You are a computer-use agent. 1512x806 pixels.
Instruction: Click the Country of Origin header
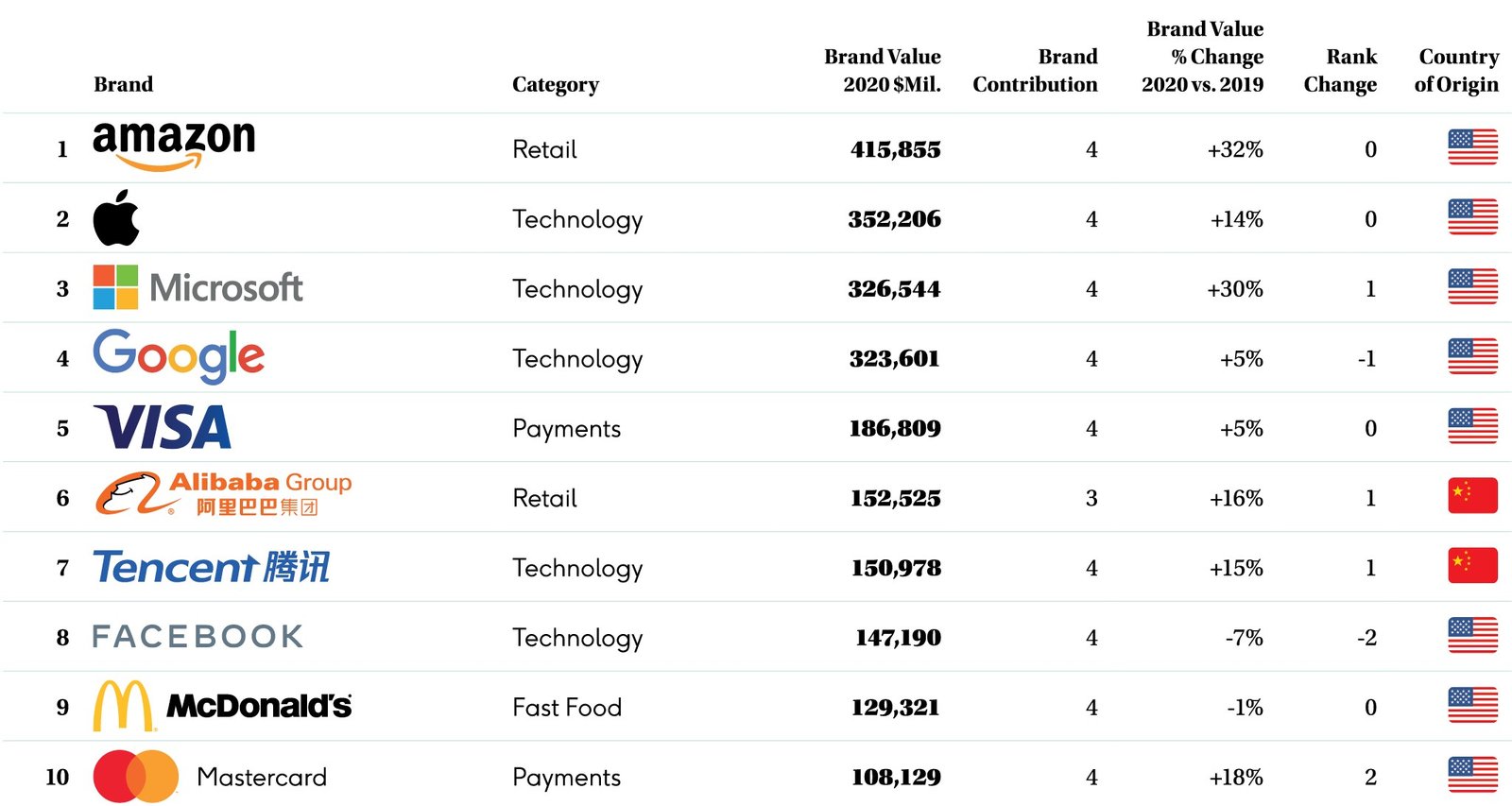pos(1456,71)
